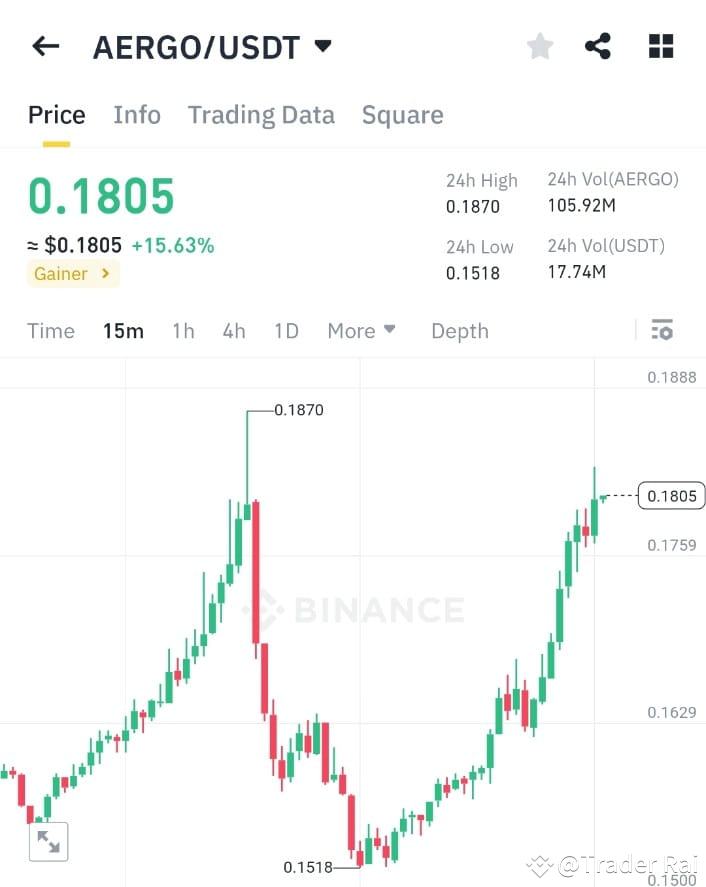Image resolution: width=706 pixels, height=887 pixels.
Task: Open the grid layout icon top right
Action: pos(660,45)
